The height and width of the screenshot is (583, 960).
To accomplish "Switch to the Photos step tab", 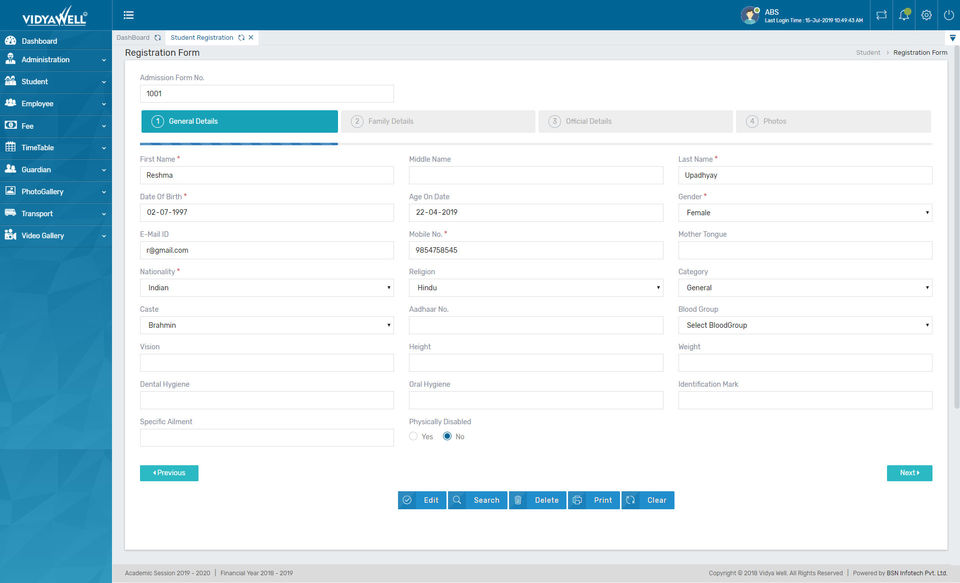I will tap(833, 121).
